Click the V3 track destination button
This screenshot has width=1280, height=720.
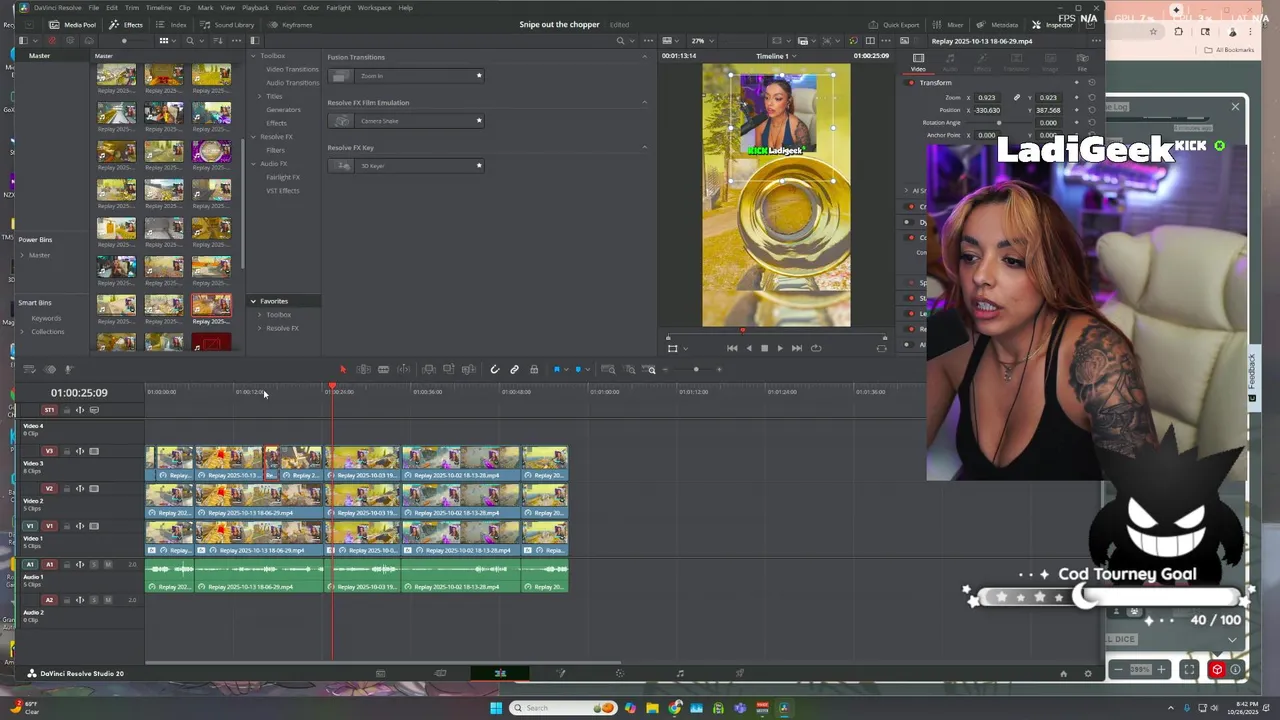click(x=49, y=451)
